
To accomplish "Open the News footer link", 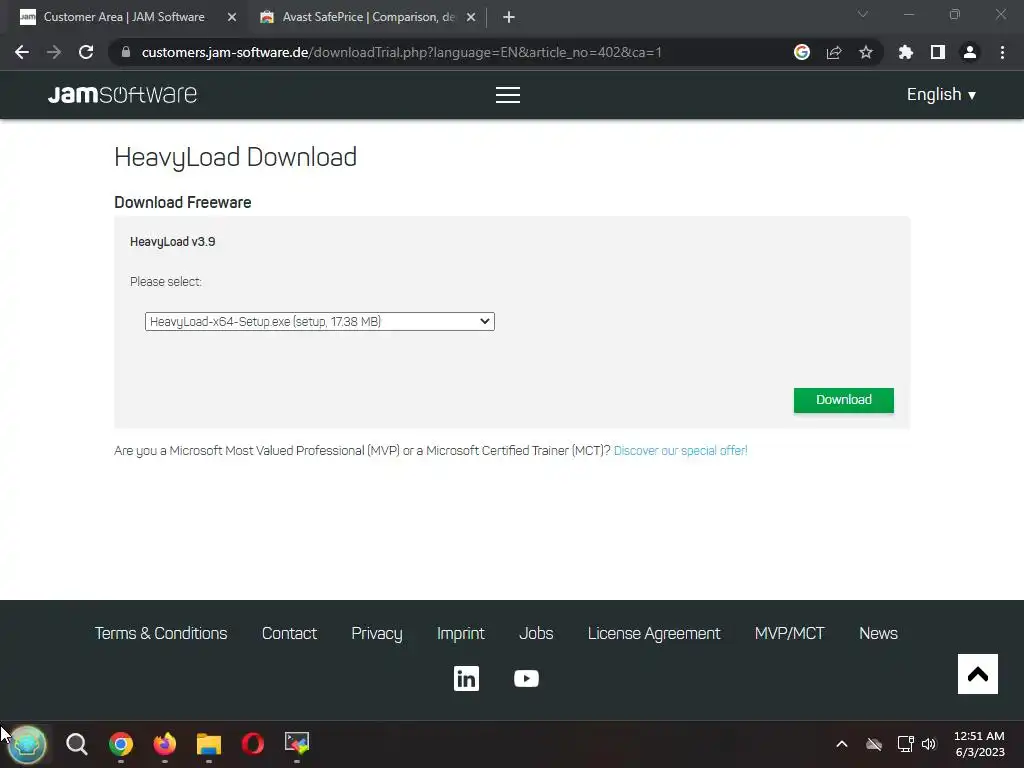I will [x=878, y=633].
